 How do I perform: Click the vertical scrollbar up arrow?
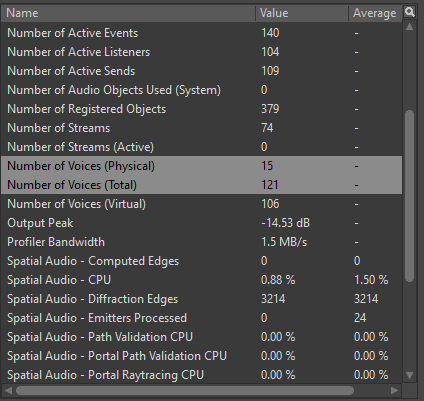[x=410, y=27]
